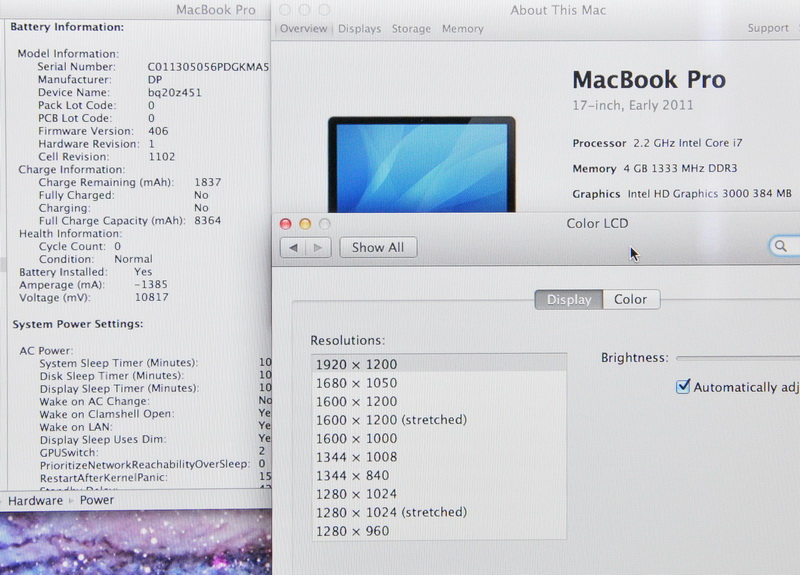The width and height of the screenshot is (800, 575).
Task: Select 1344 × 1008 resolution
Action: [439, 457]
